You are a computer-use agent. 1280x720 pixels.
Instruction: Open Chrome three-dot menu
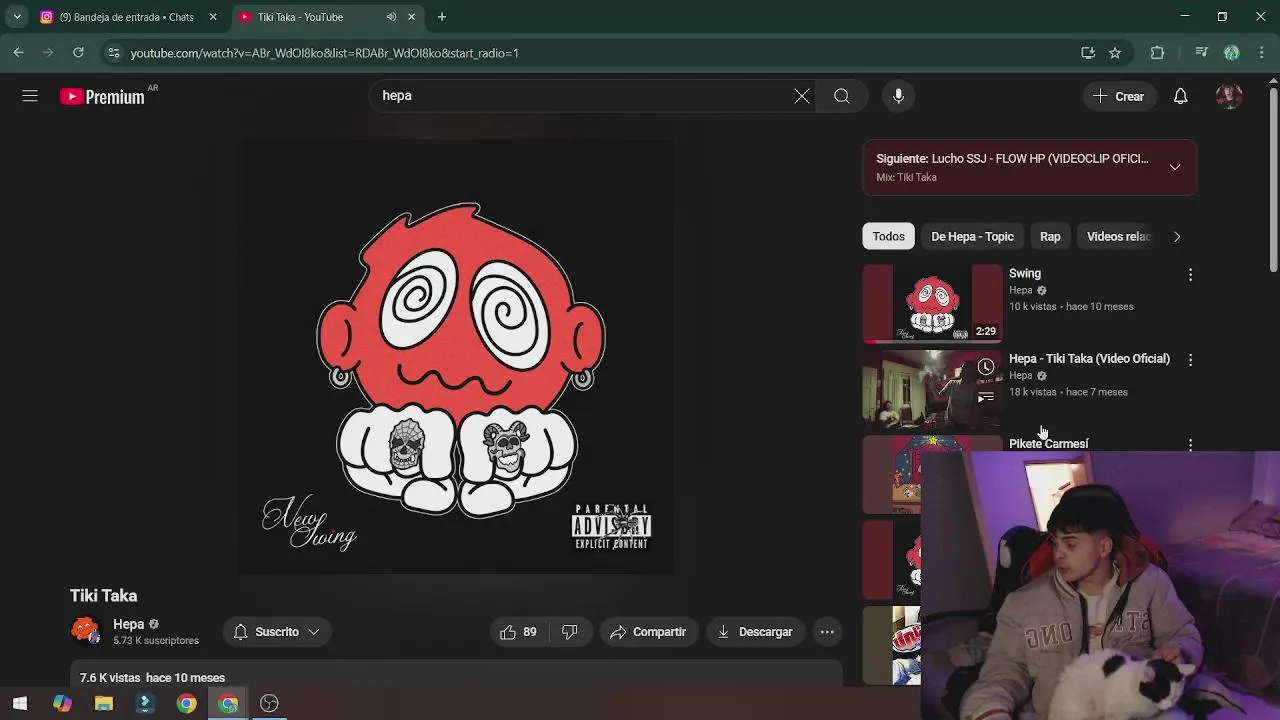point(1261,53)
